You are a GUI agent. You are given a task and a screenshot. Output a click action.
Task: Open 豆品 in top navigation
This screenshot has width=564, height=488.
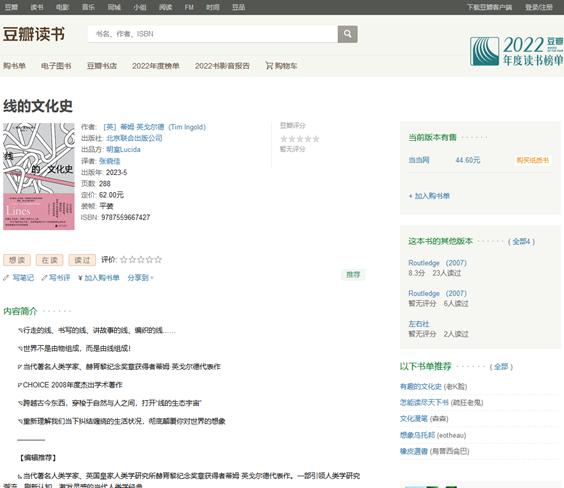coord(238,7)
